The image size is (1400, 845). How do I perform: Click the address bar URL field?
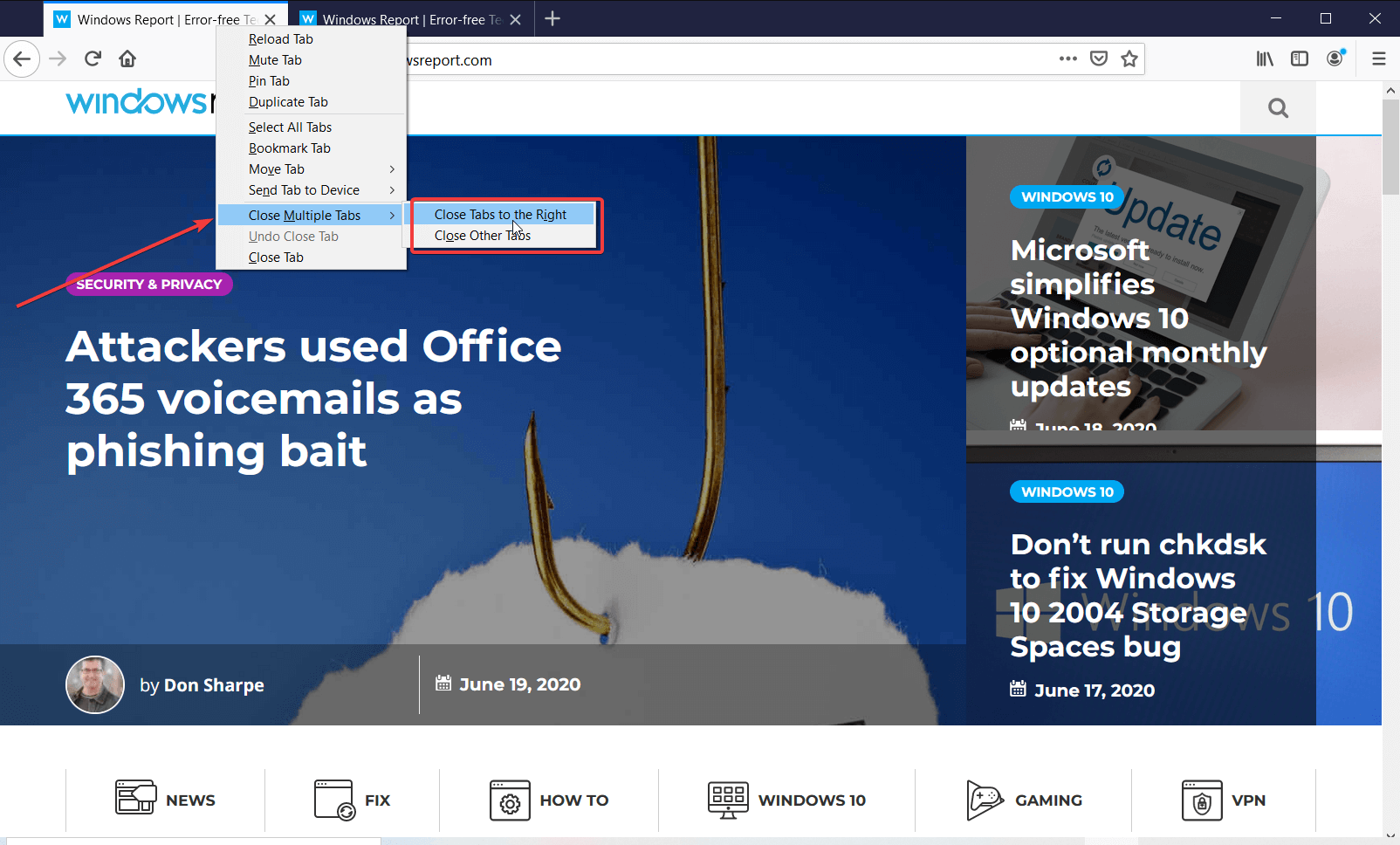pyautogui.click(x=724, y=59)
